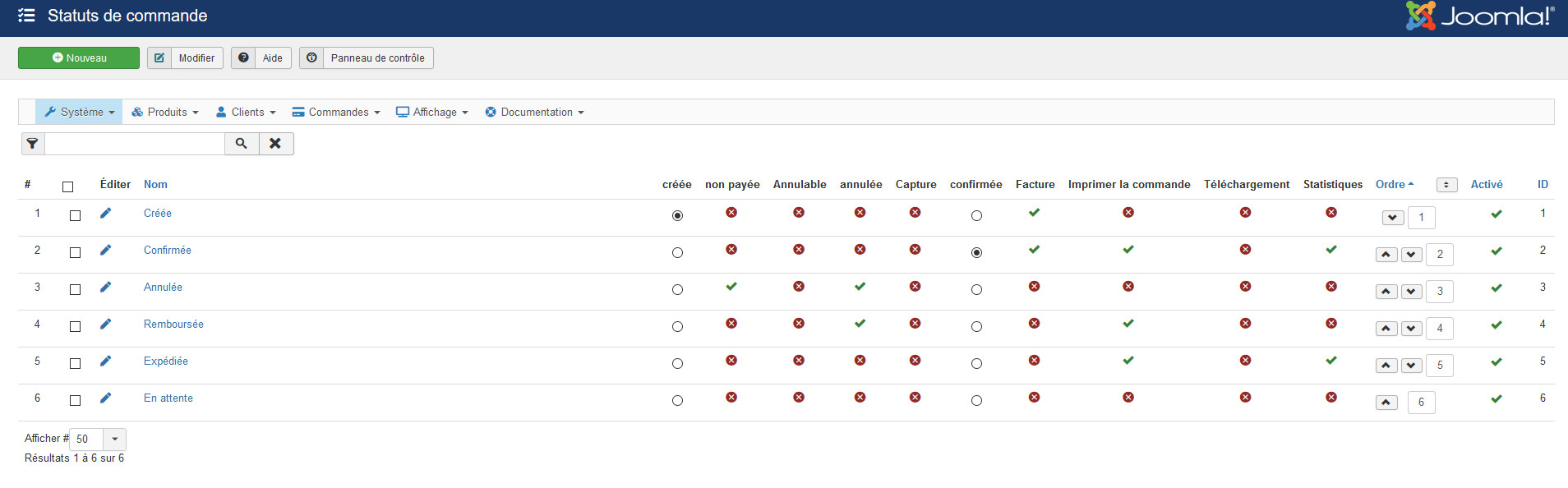Viewport: 1568px width, 488px height.
Task: Click the green Nouveau button
Action: [x=79, y=58]
